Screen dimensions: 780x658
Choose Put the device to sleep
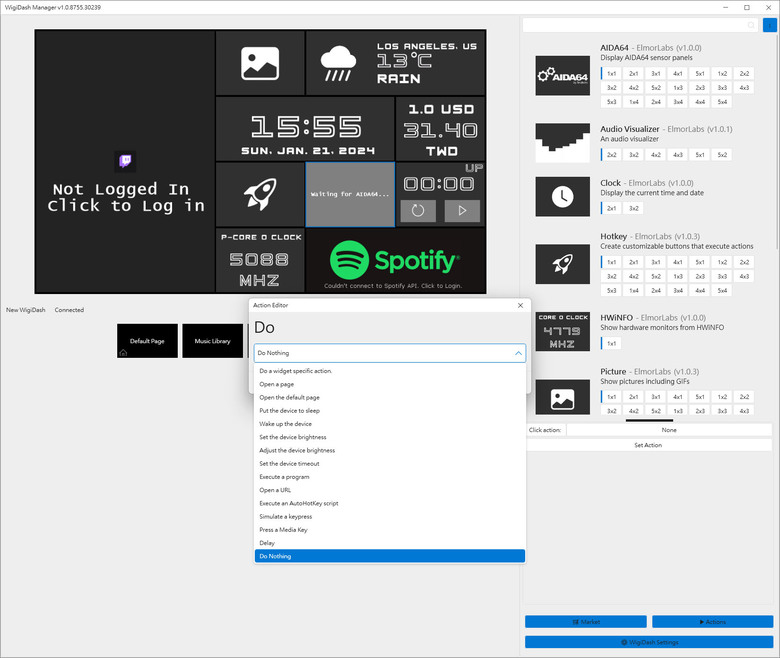coord(390,411)
